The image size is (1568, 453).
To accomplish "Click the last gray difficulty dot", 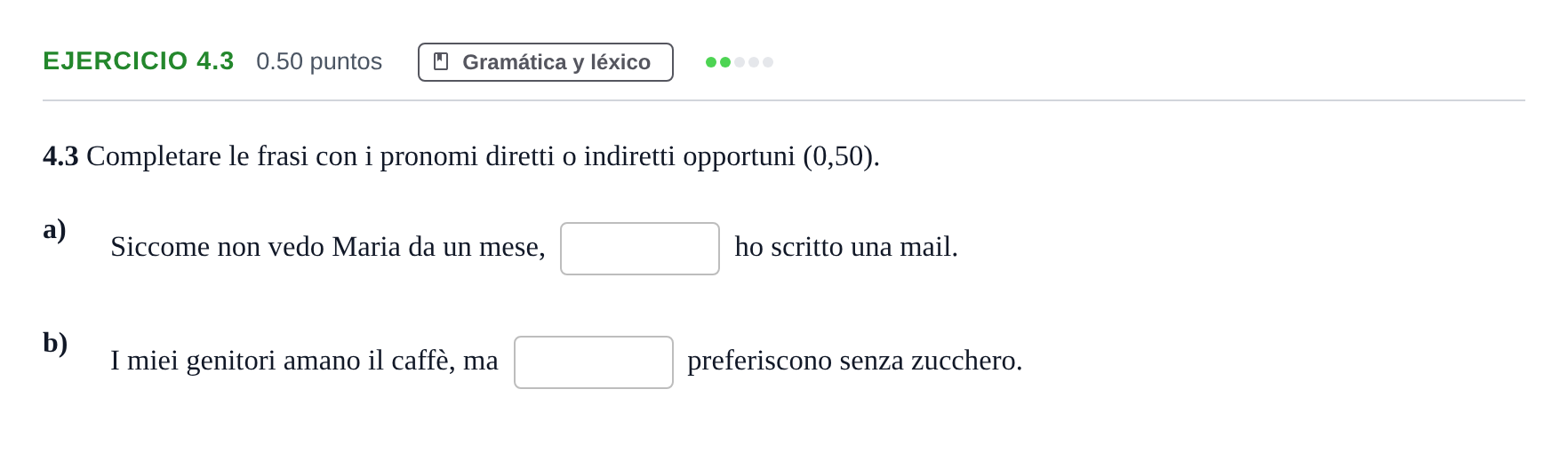I will pos(768,62).
